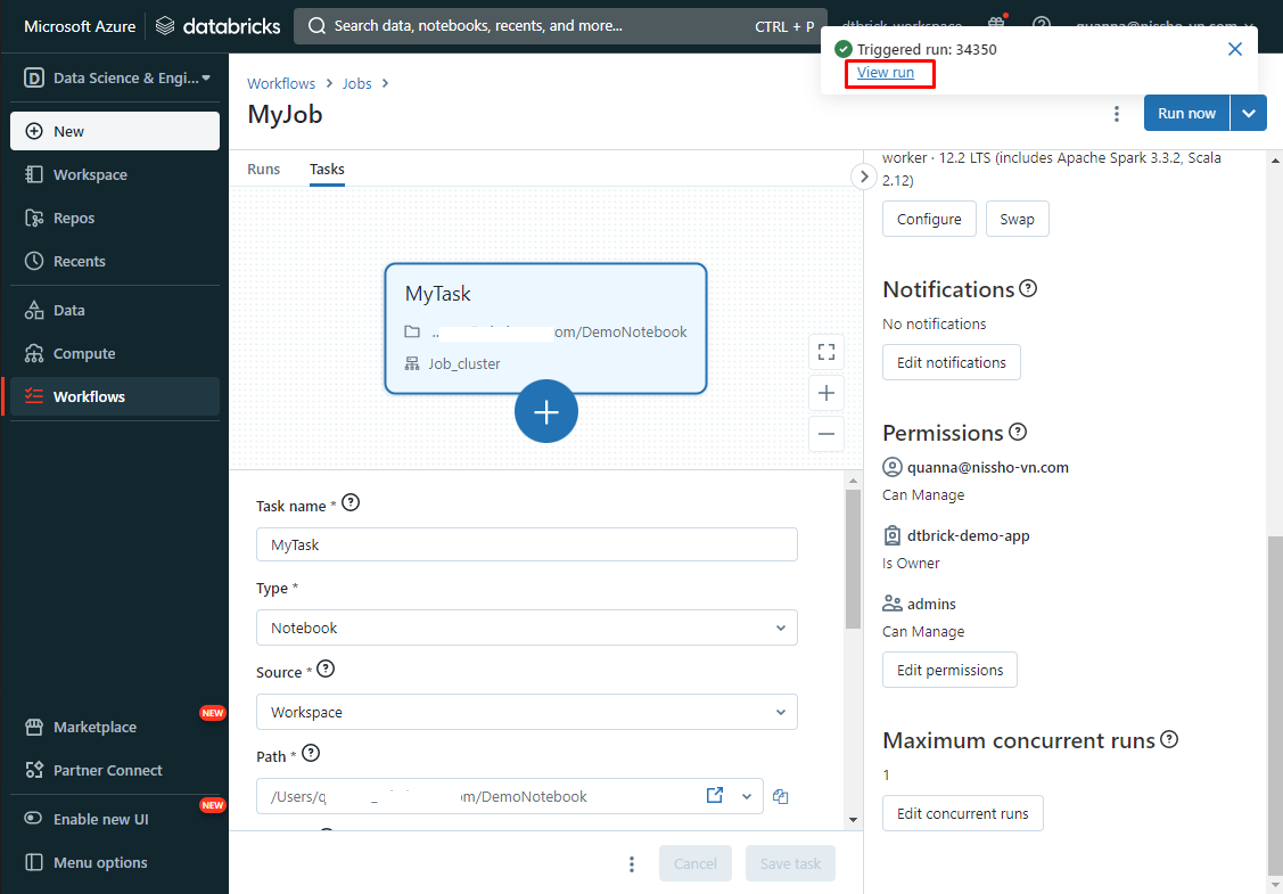The image size is (1283, 894).
Task: Dismiss the Triggered run notification
Action: point(1235,49)
